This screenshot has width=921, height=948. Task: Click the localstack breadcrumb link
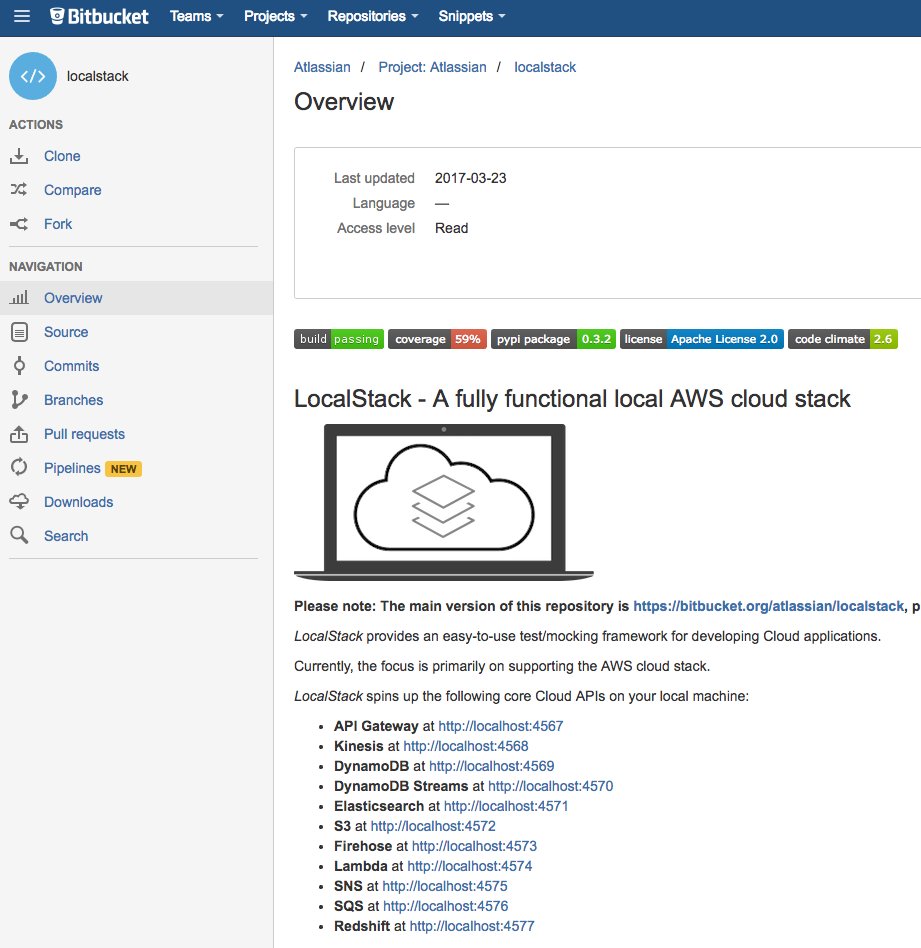point(545,67)
